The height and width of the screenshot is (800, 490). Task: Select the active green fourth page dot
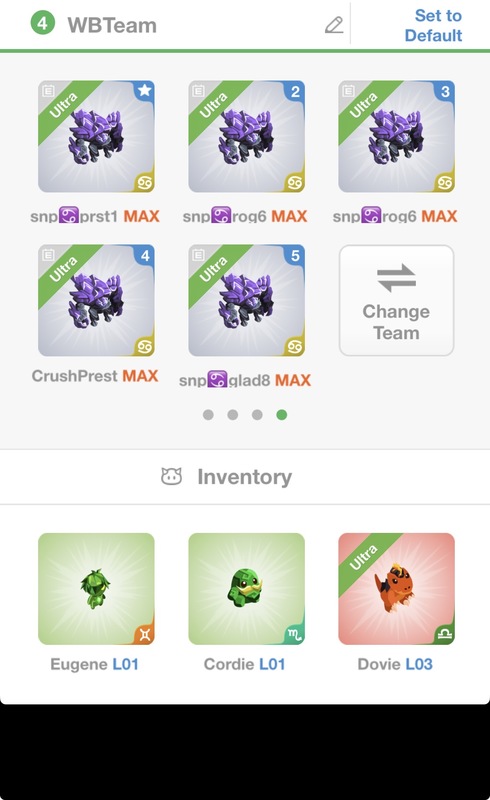point(281,415)
